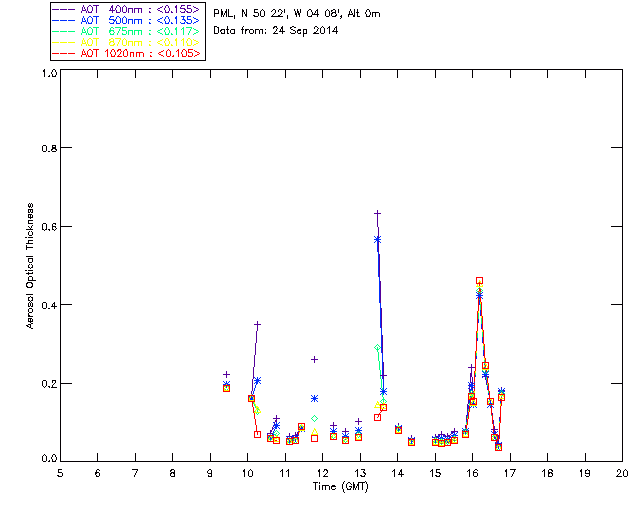Click the x-axis tick label 12
This screenshot has height=512, width=640.
coord(322,473)
